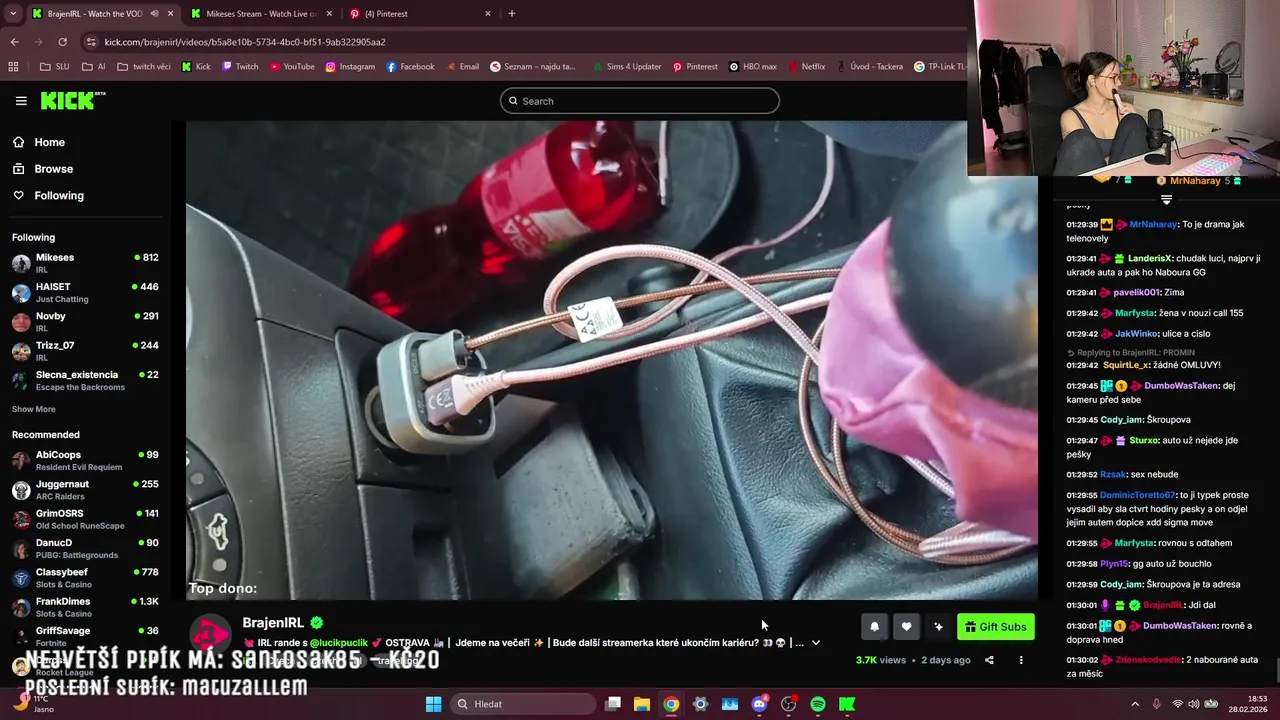This screenshot has width=1280, height=720.
Task: Open the Twitch bookmark
Action: (240, 67)
